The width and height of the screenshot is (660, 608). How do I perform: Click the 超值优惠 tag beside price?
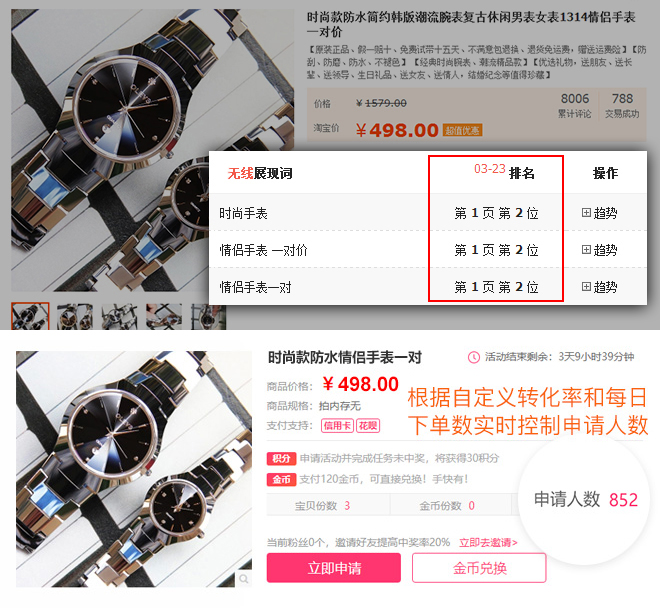[462, 131]
